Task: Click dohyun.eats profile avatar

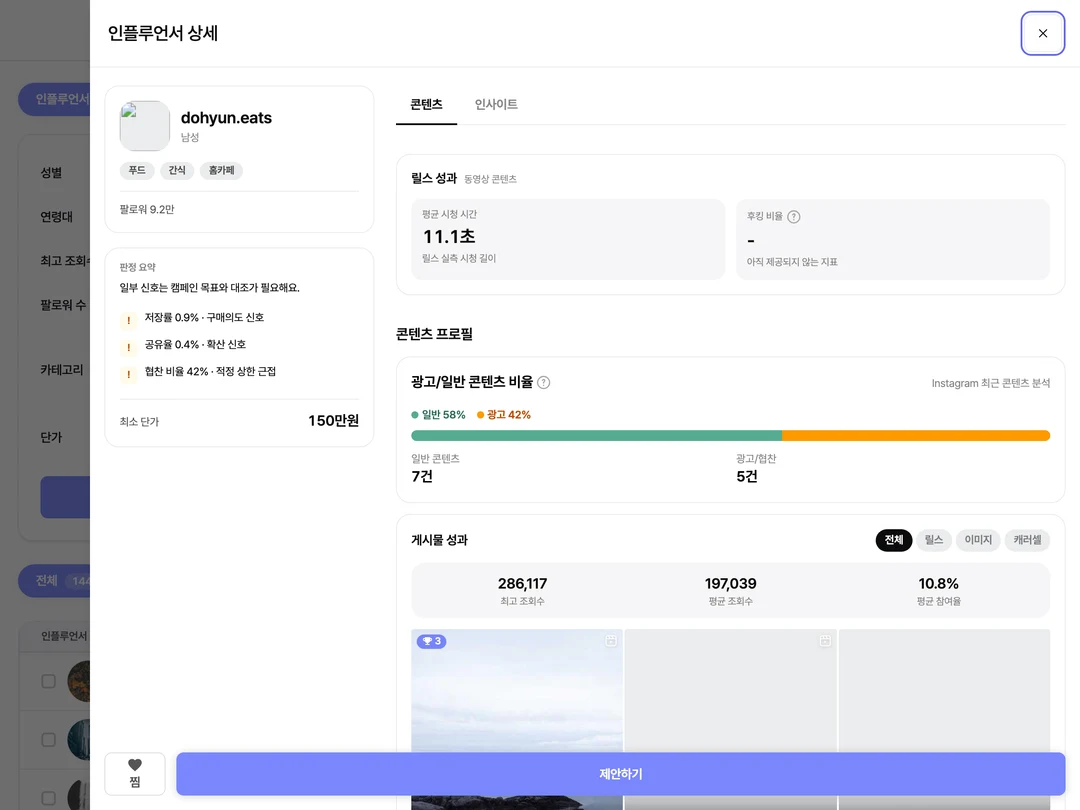Action: click(x=145, y=126)
